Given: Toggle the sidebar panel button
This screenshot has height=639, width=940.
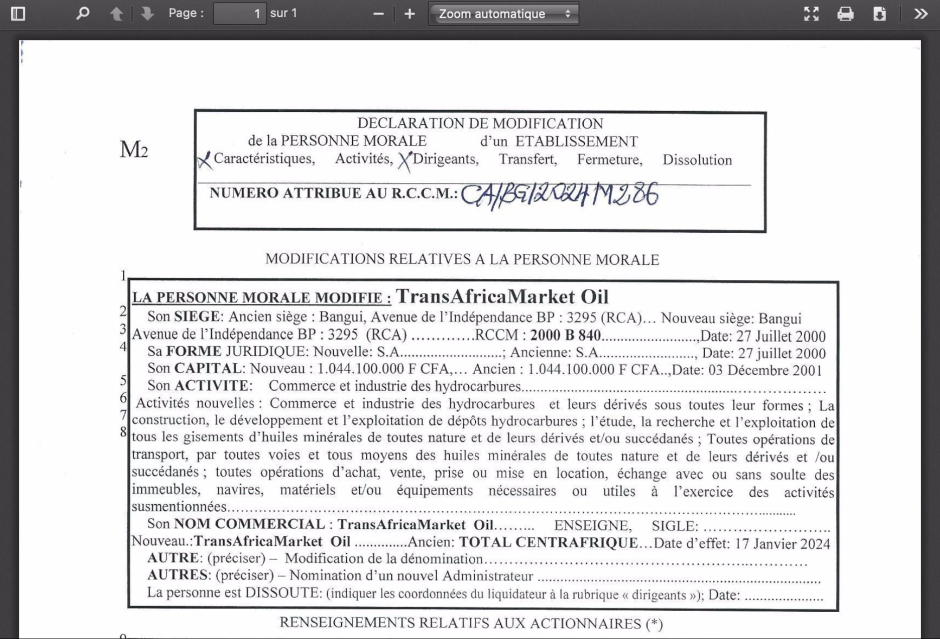Looking at the screenshot, I should click(17, 14).
